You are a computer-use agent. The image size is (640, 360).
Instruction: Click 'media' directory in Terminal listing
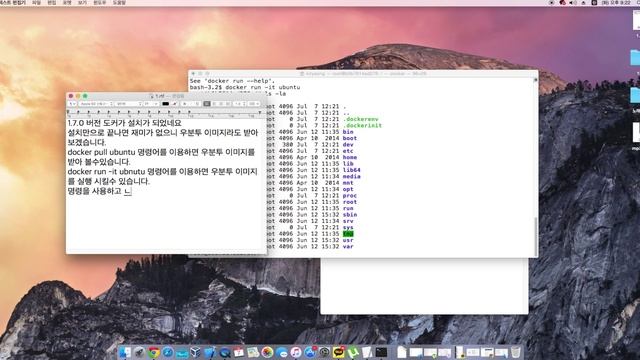(351, 176)
